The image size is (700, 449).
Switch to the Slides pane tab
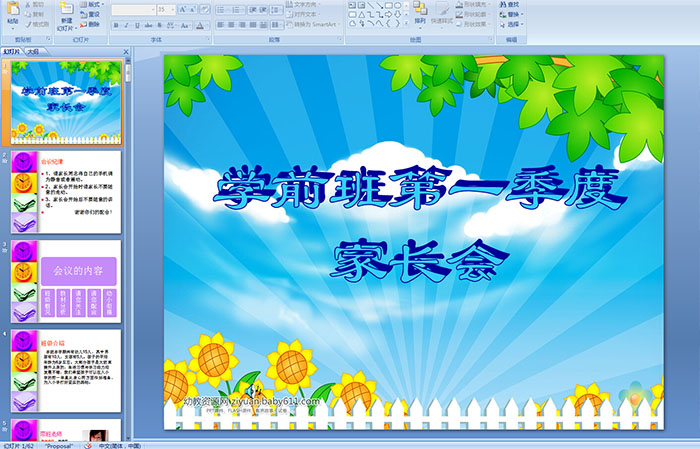[12, 52]
